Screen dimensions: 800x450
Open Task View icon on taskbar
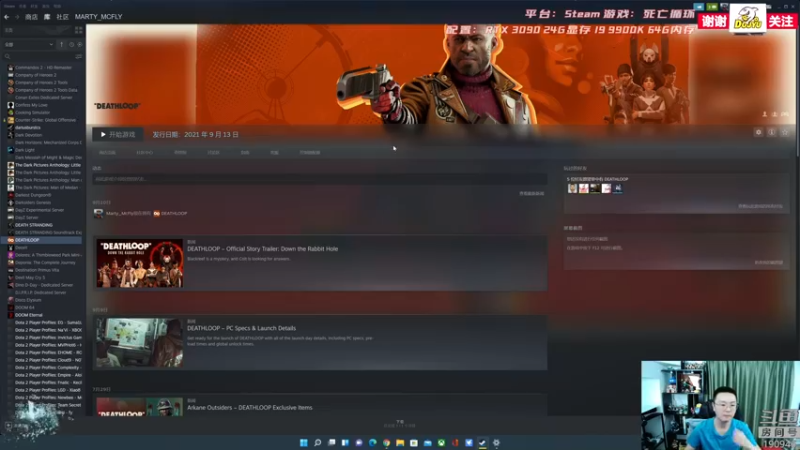[332, 442]
